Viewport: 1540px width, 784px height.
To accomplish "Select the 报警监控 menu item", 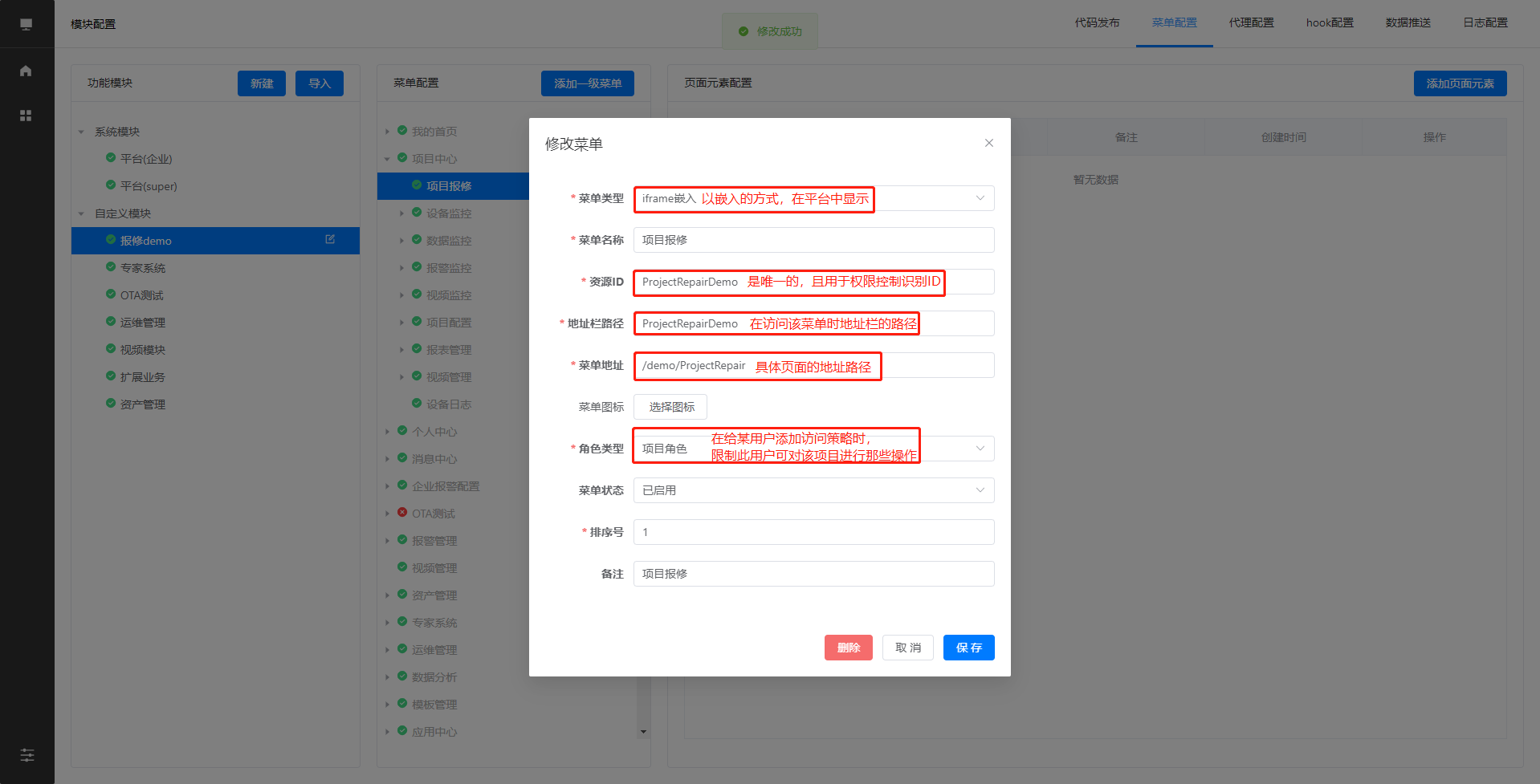I will [x=449, y=268].
